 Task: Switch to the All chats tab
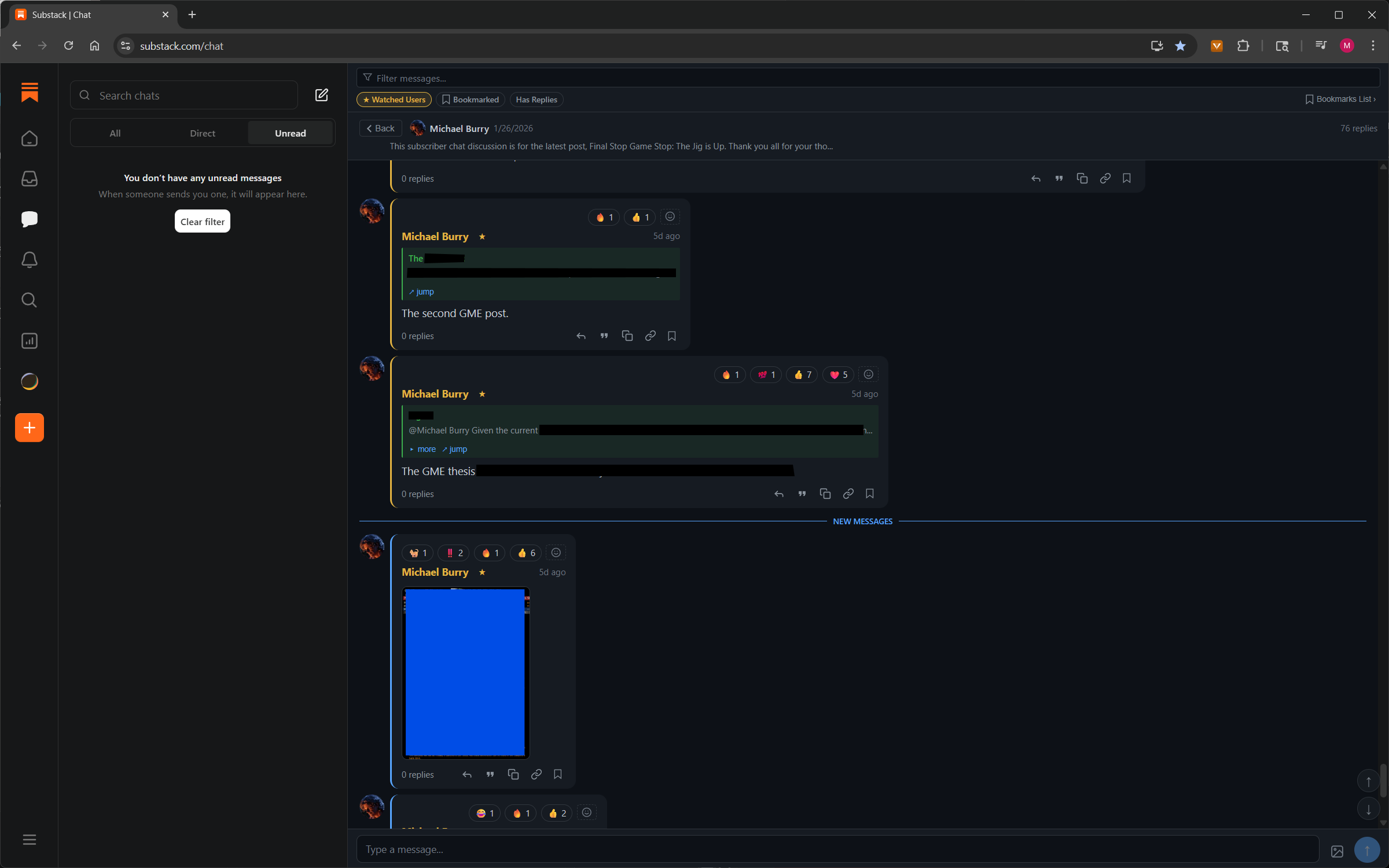(x=114, y=133)
